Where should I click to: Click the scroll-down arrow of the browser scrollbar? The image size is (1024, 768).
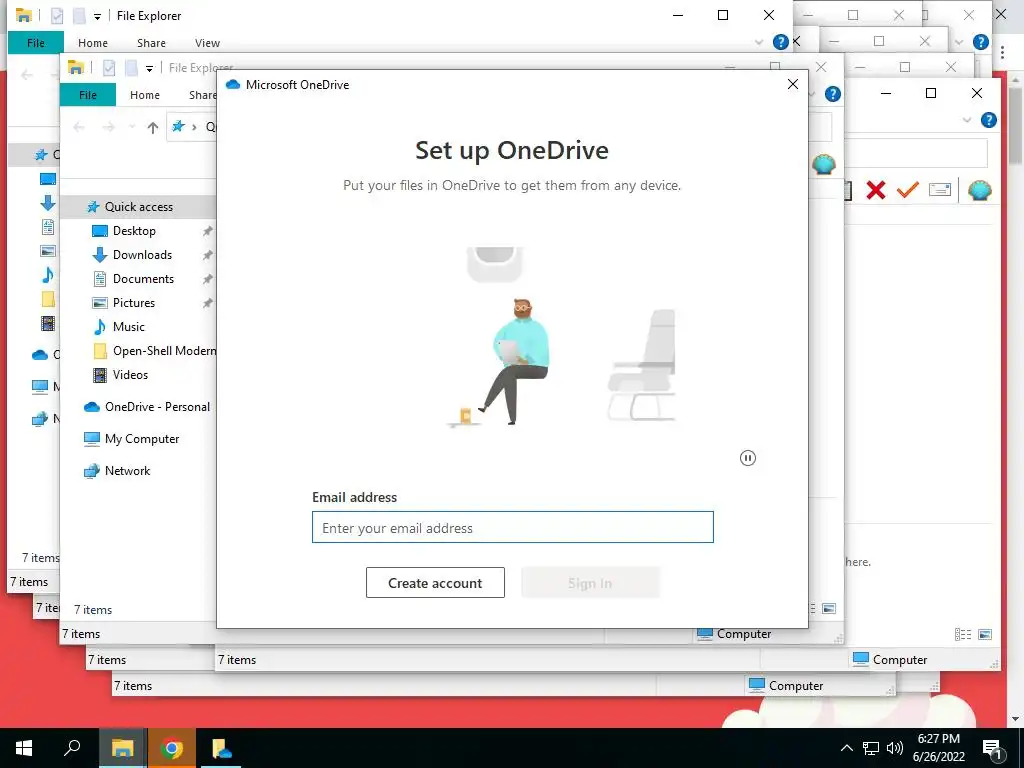point(1016,720)
